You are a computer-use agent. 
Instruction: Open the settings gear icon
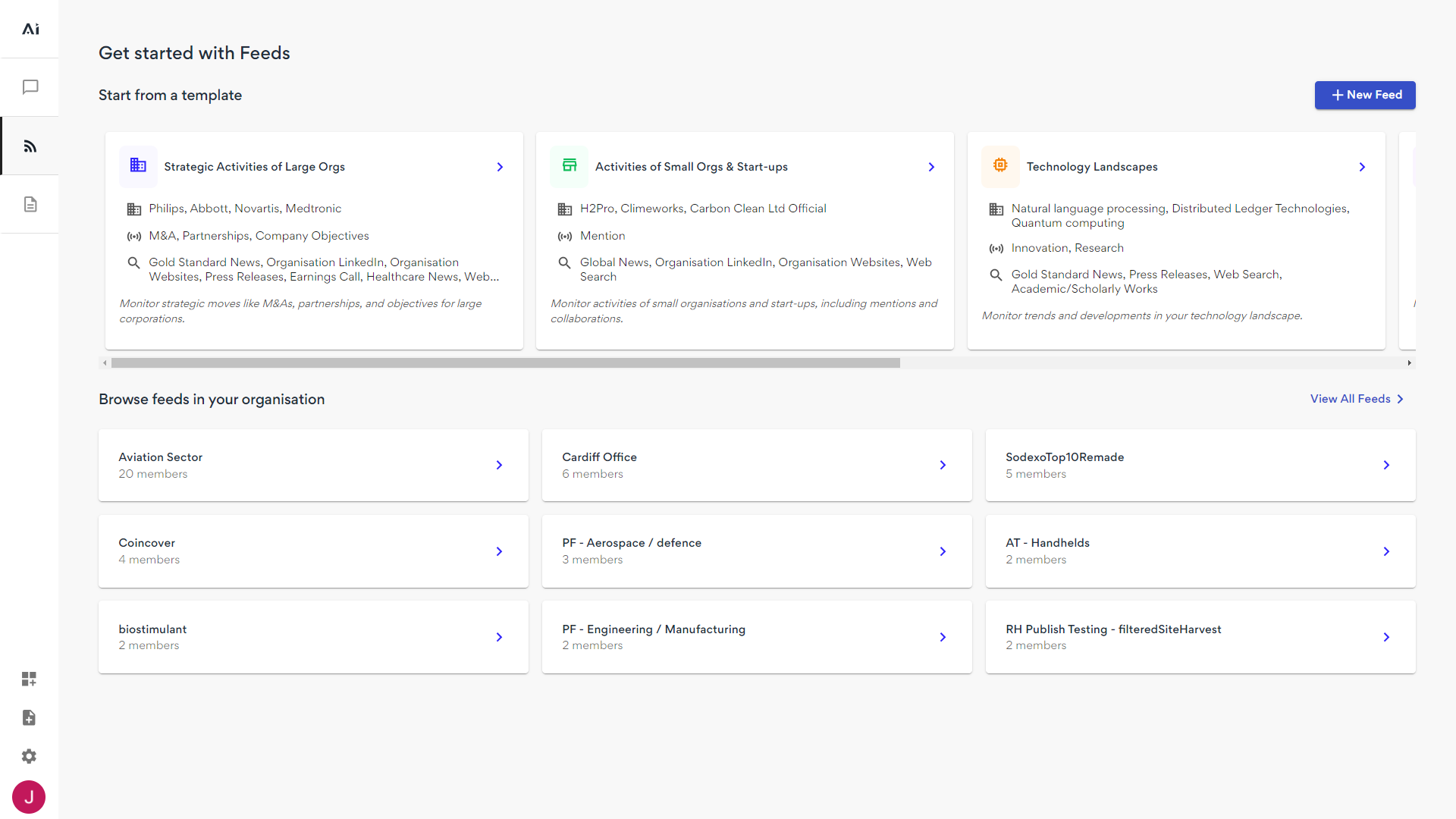point(29,756)
